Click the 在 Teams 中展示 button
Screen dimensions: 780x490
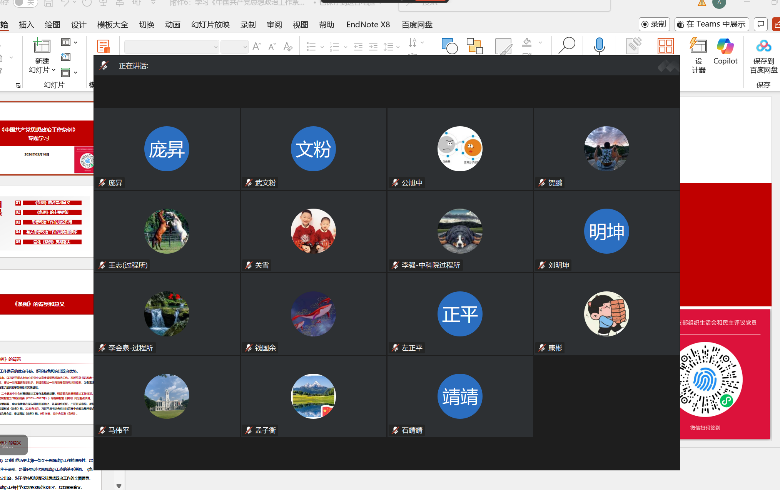pos(709,23)
